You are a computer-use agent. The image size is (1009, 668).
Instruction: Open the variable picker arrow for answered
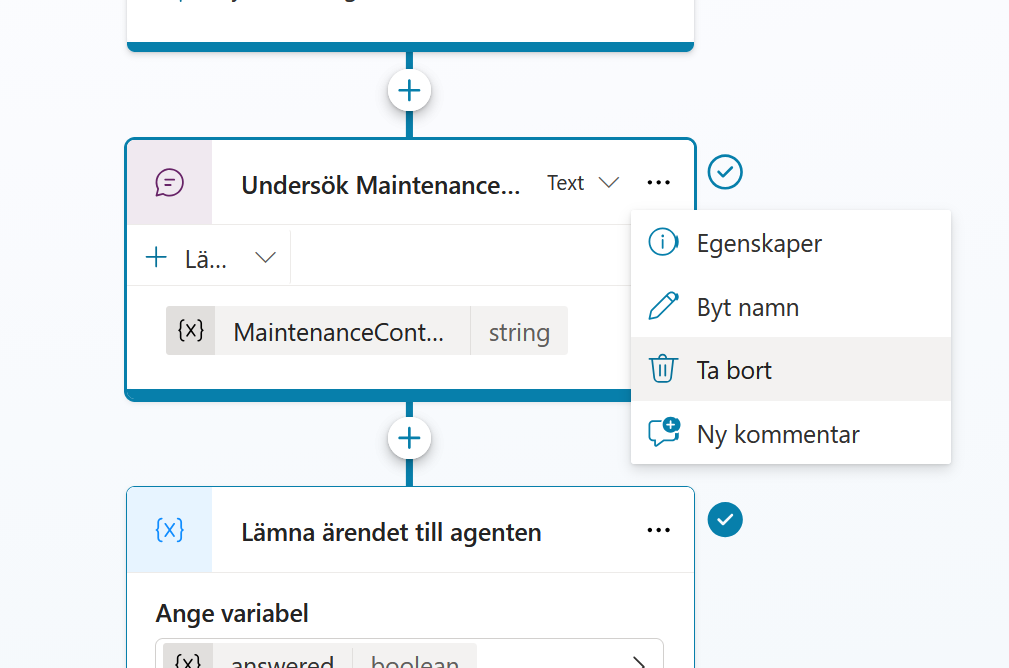tap(638, 662)
